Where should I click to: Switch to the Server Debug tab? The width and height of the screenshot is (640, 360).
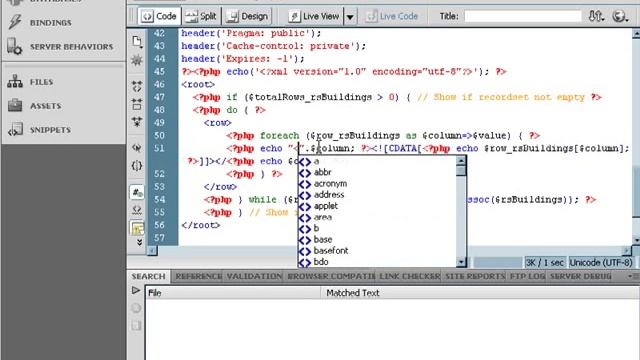pos(580,276)
